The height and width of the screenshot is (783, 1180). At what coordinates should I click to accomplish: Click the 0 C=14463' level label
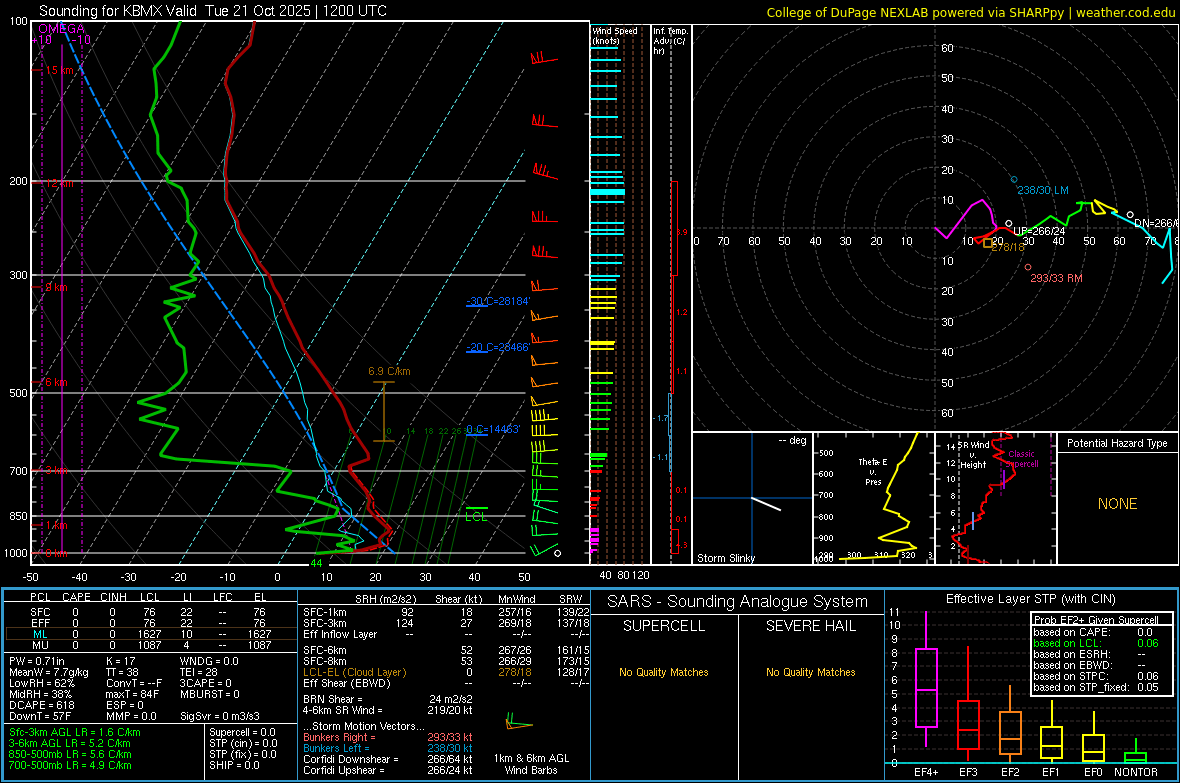point(493,429)
